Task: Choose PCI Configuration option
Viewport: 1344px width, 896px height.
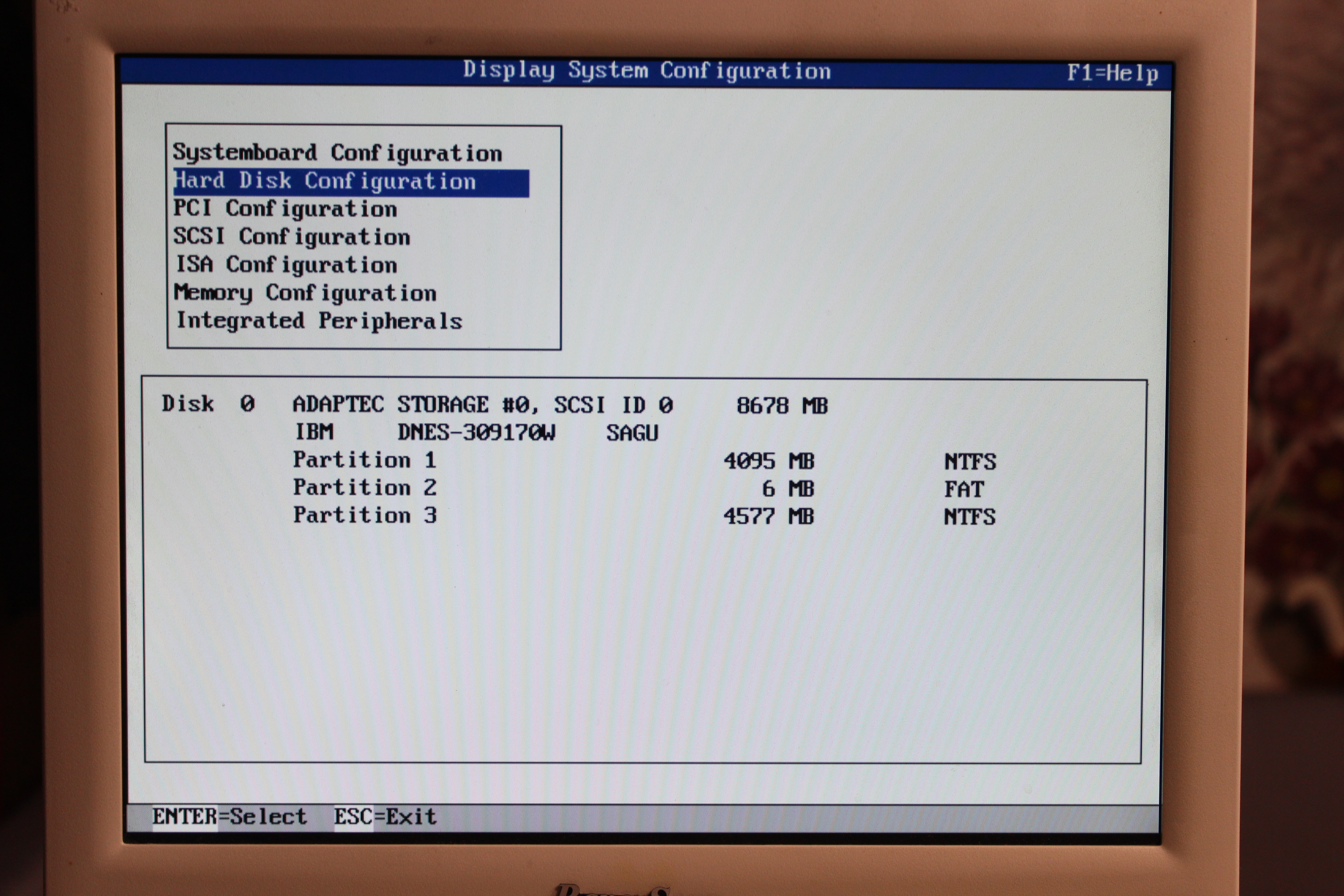Action: (285, 209)
